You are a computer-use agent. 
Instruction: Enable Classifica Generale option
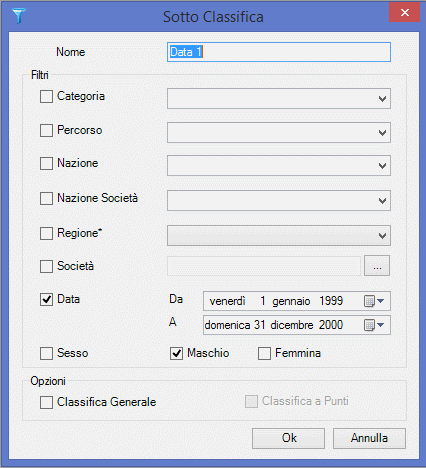click(46, 402)
